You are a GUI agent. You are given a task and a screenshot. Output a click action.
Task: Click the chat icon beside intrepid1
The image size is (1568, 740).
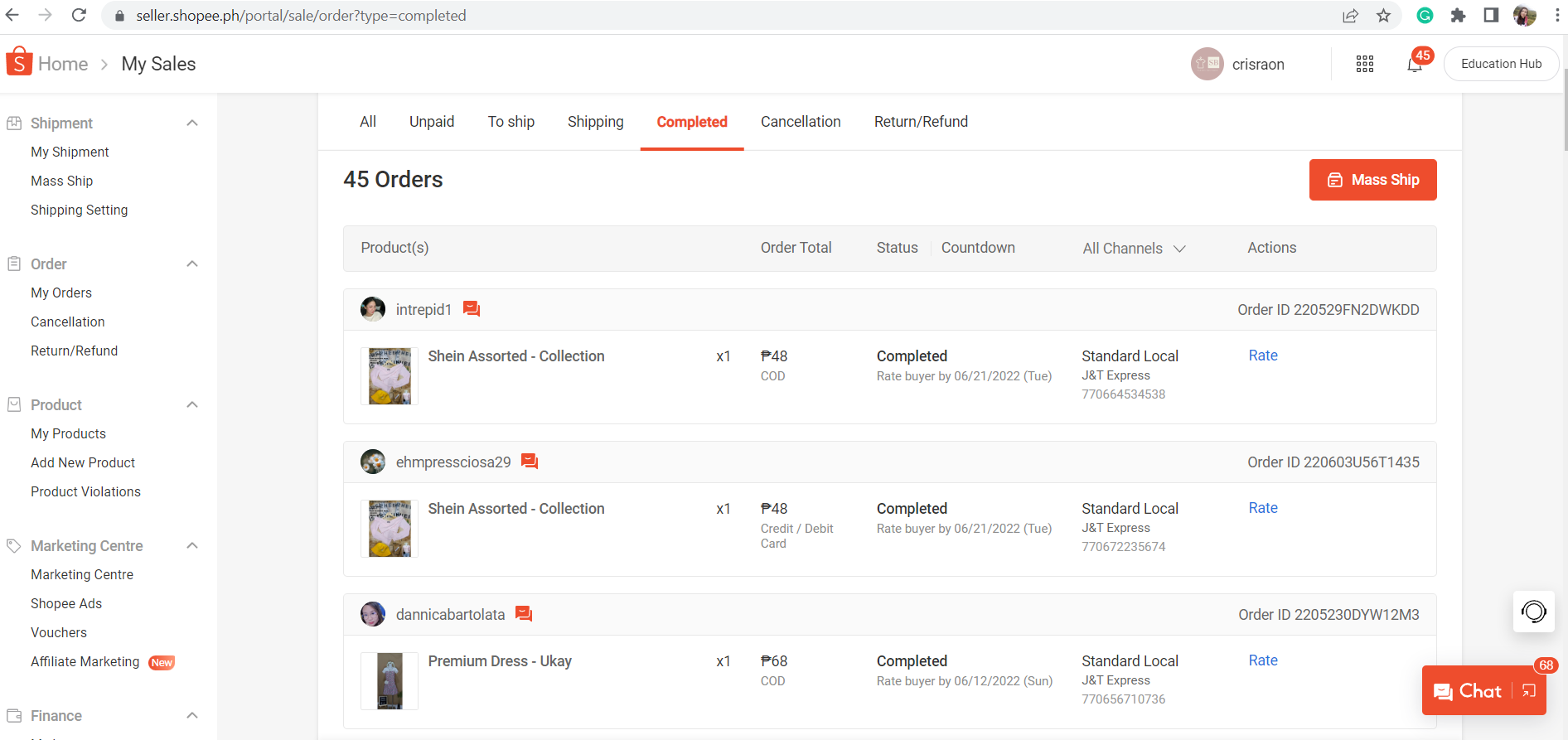[x=472, y=309]
